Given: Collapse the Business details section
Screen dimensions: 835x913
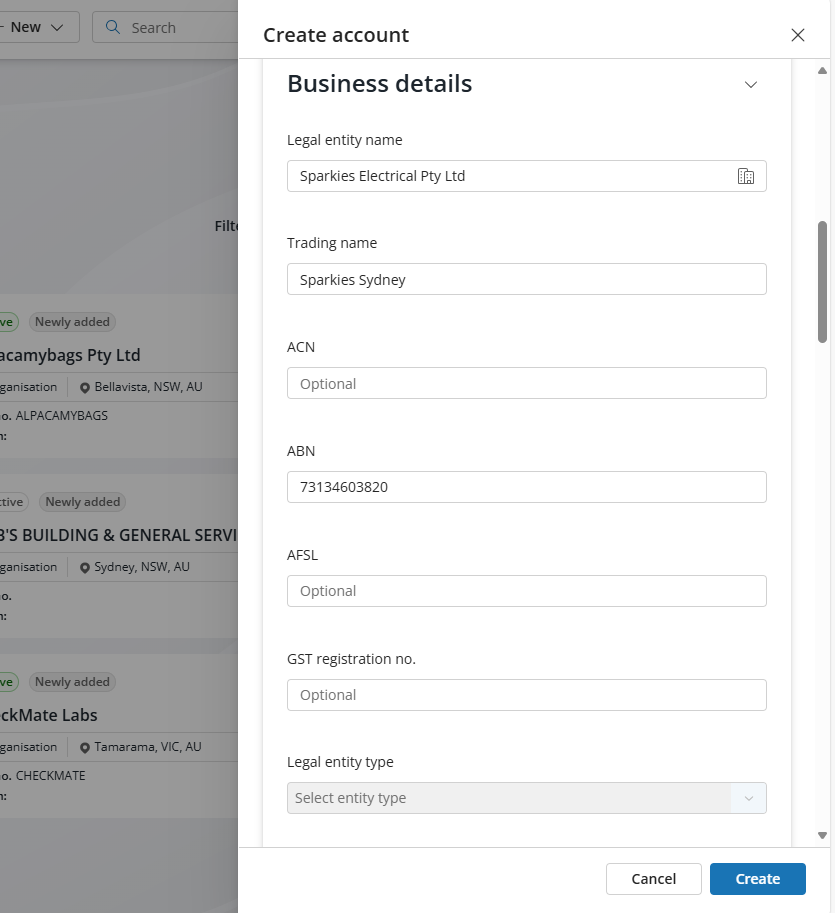Looking at the screenshot, I should [x=751, y=85].
